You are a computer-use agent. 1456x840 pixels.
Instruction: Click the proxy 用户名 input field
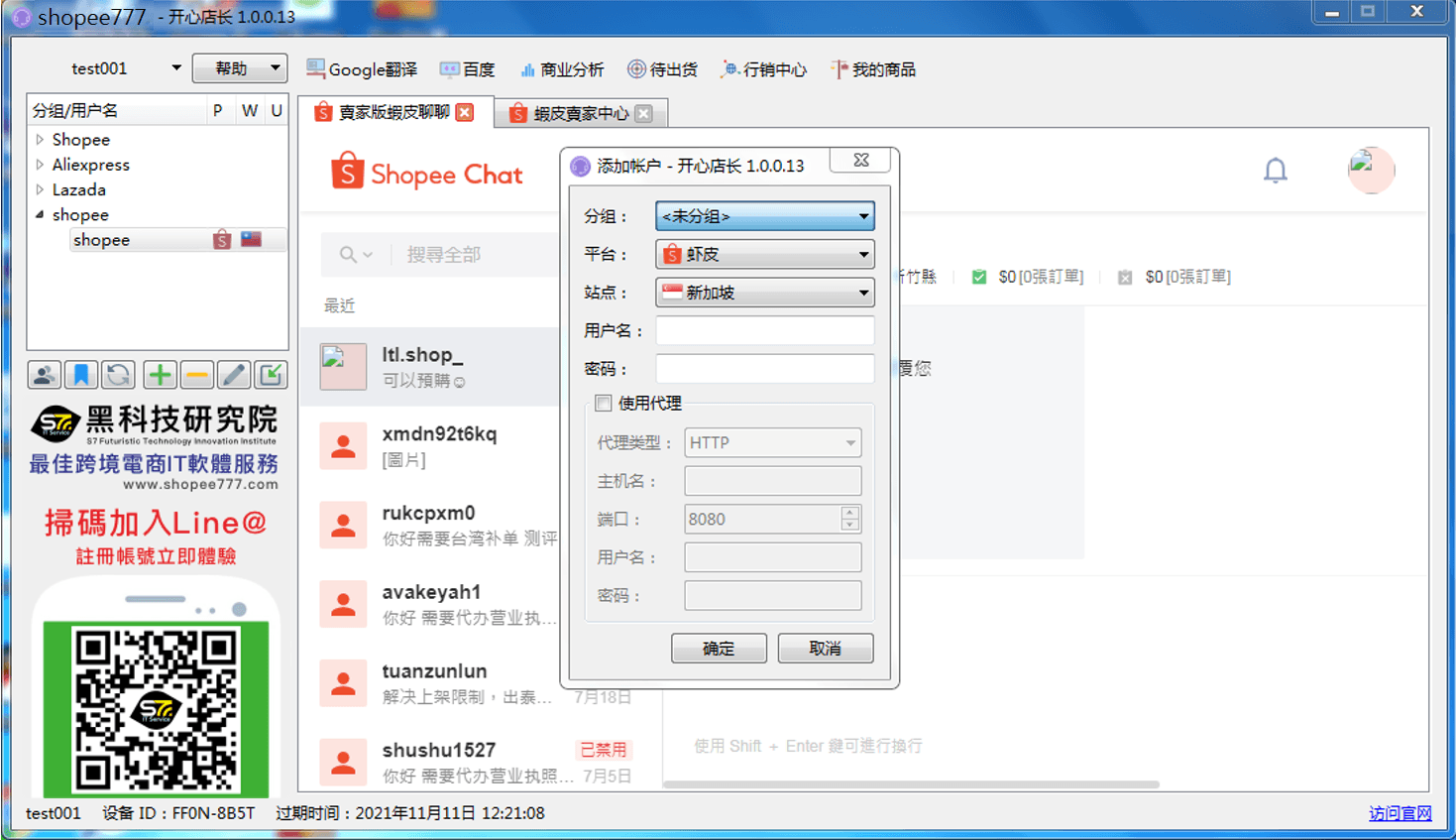coord(773,557)
